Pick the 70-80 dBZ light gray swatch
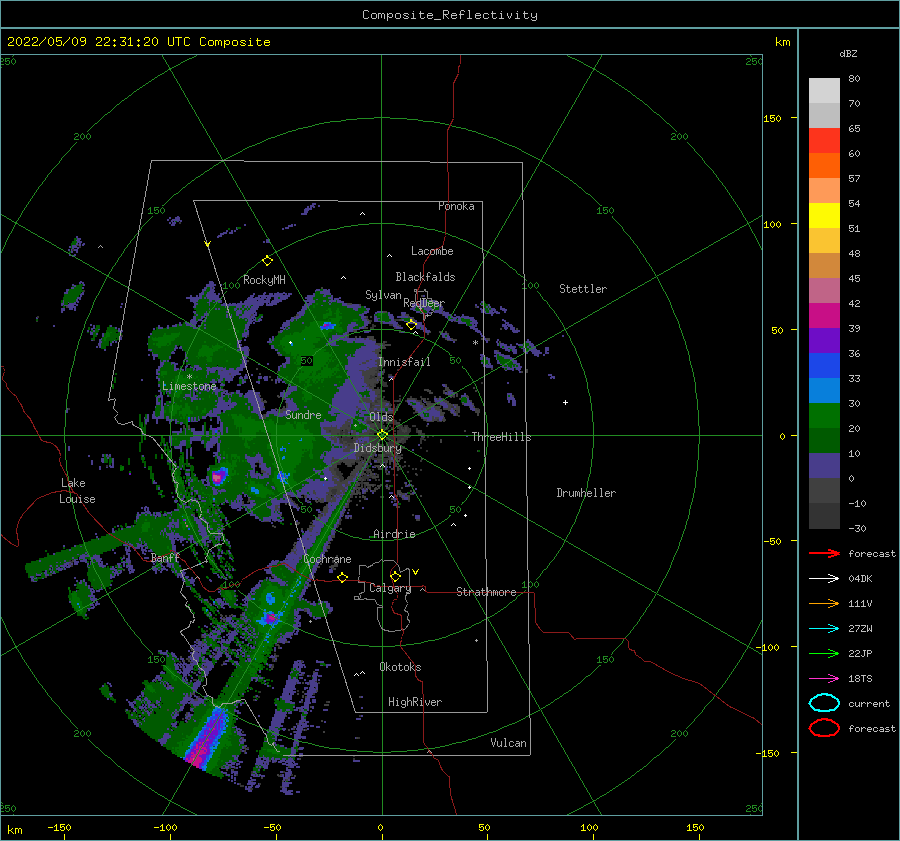 tap(824, 91)
